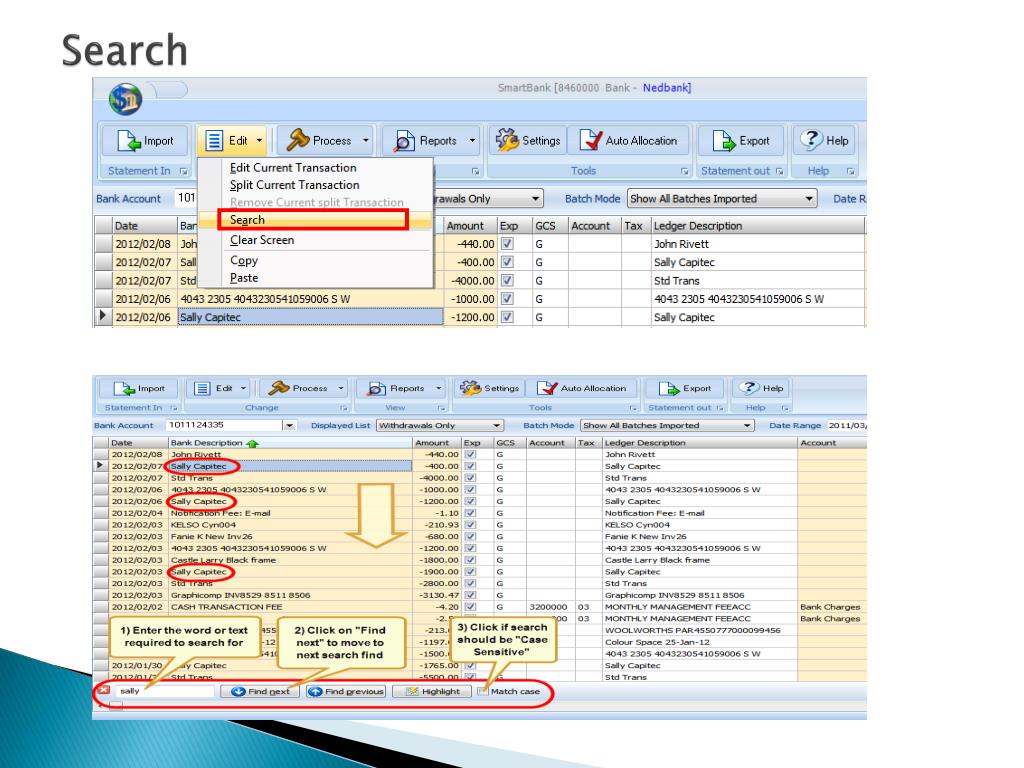Open the Withdrawals Only dropdown in upper window
The image size is (1024, 768).
pyautogui.click(x=535, y=199)
